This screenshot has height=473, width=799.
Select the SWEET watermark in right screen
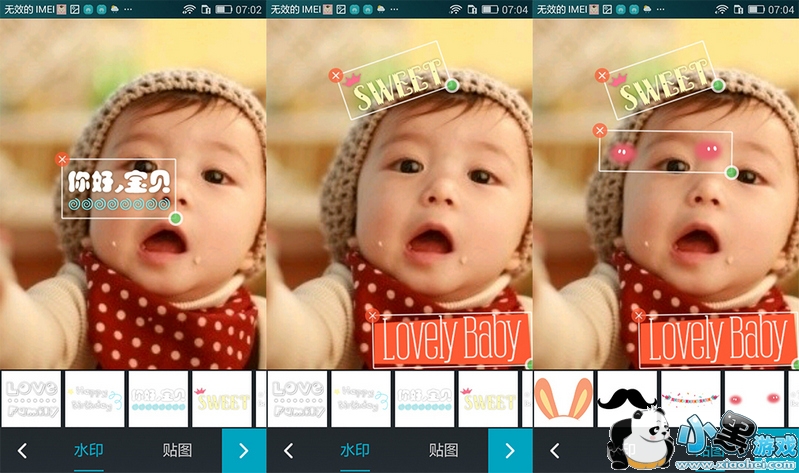click(x=660, y=81)
